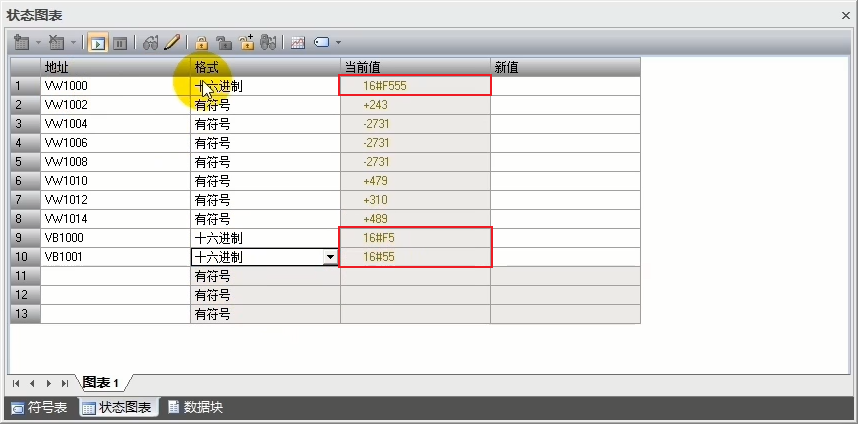Open the insert icon's dropdown arrow
The width and height of the screenshot is (858, 424).
(38, 42)
